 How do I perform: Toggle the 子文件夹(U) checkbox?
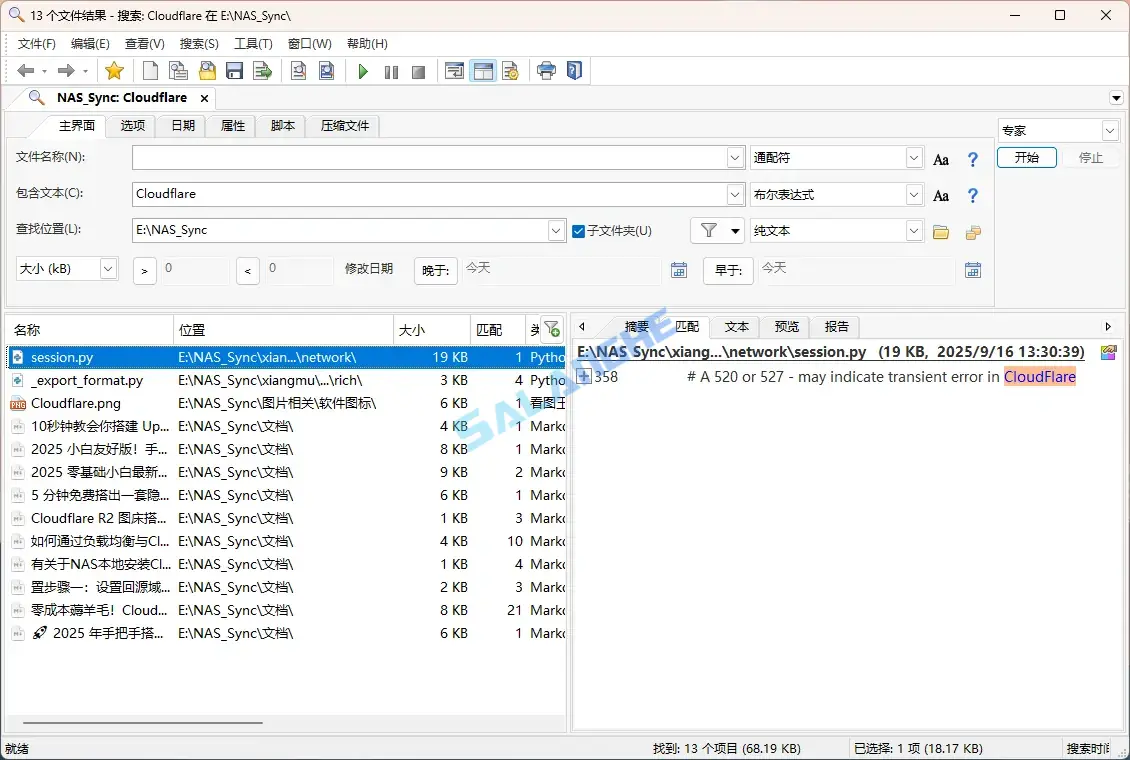pyautogui.click(x=577, y=230)
